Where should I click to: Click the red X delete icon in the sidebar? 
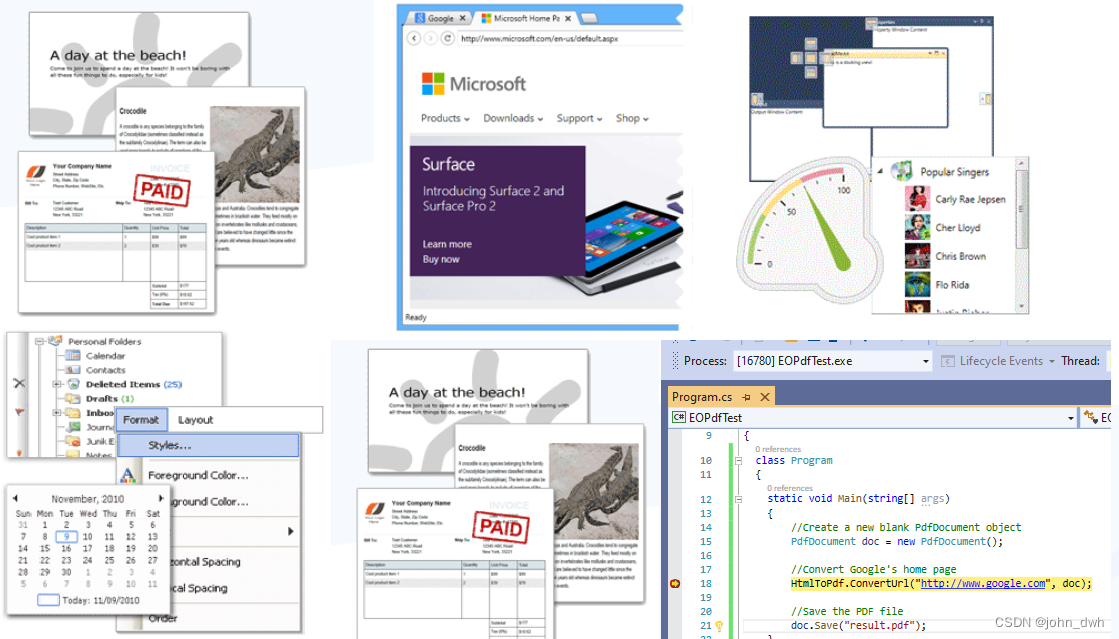click(x=17, y=385)
